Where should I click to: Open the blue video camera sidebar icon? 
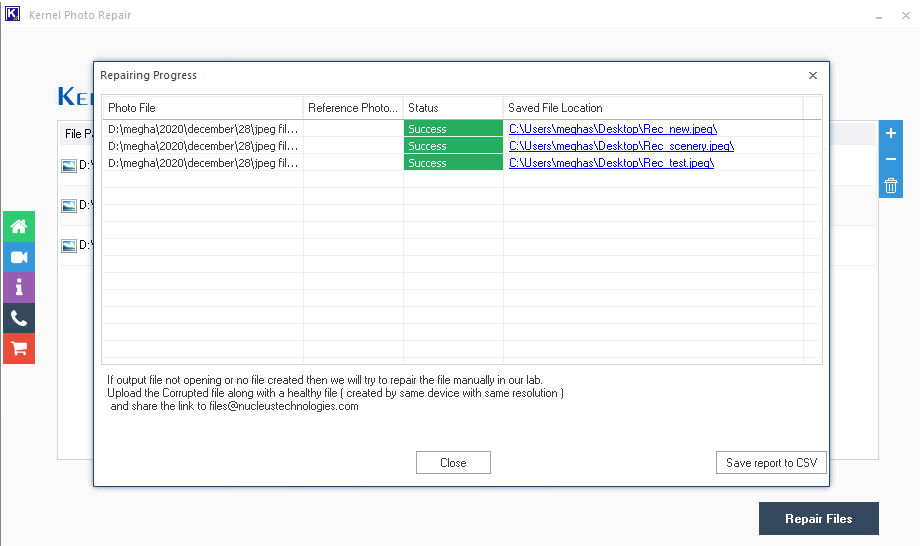tap(19, 257)
